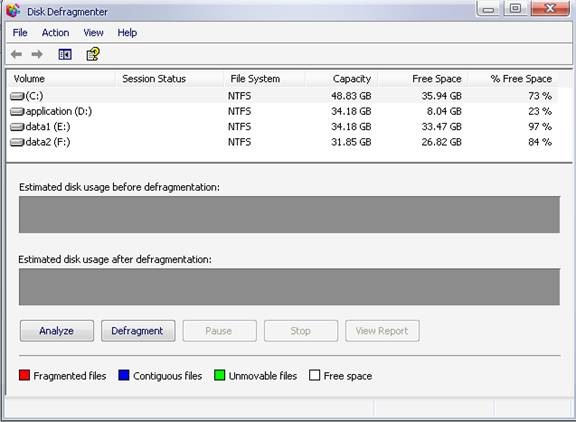Open the View menu
This screenshot has width=576, height=422.
[x=93, y=33]
